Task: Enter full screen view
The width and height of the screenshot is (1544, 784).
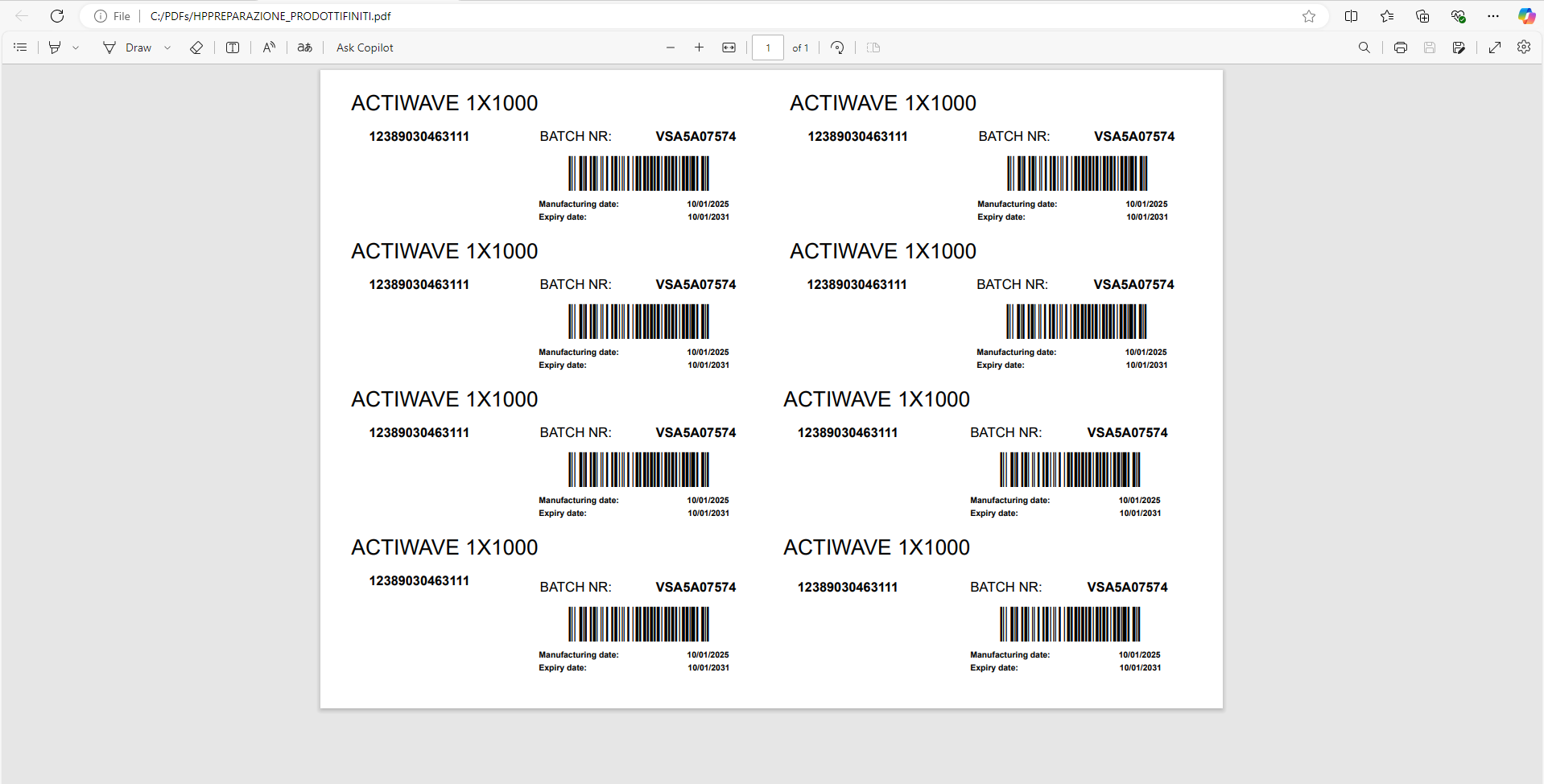Action: pos(1495,47)
